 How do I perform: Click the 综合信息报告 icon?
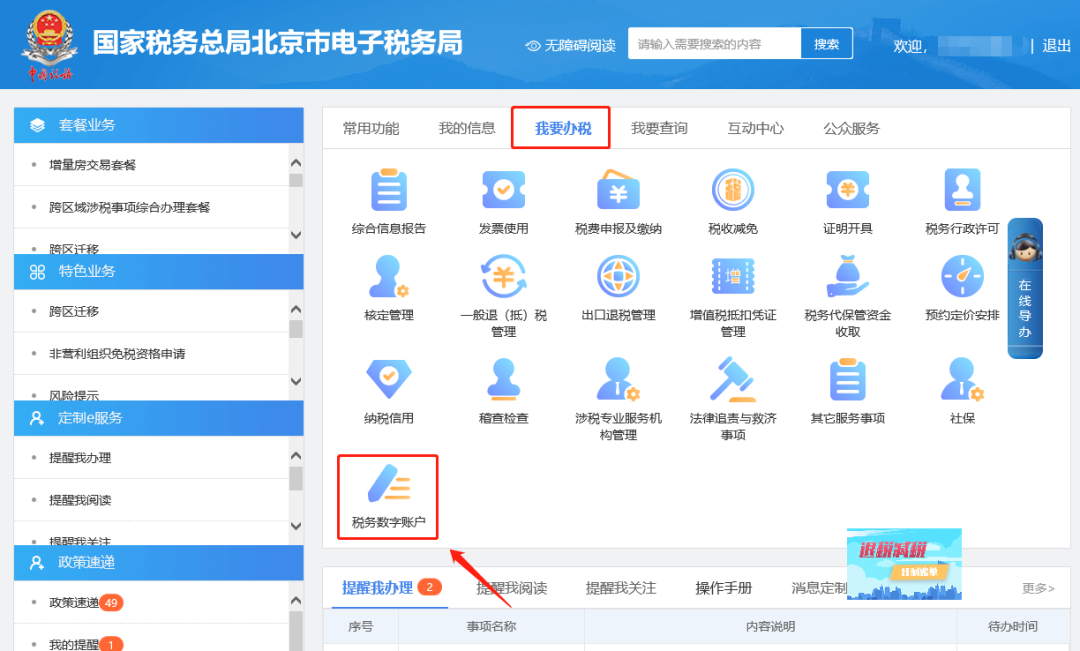point(388,190)
